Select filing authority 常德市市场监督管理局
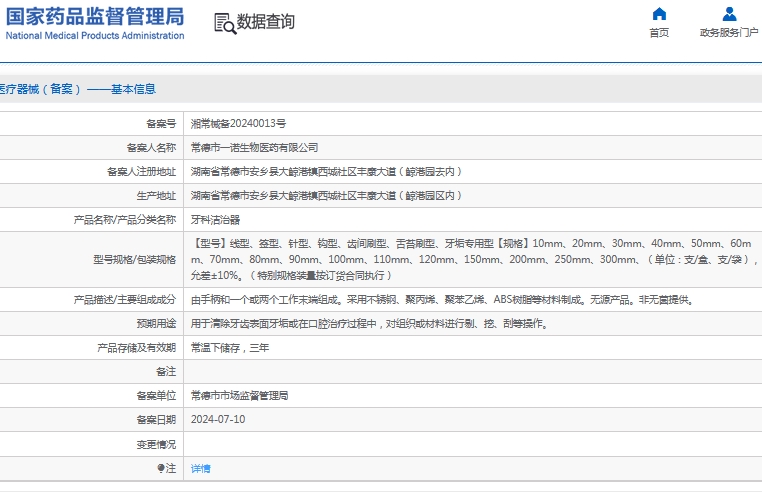Image resolution: width=762 pixels, height=492 pixels. 239,396
